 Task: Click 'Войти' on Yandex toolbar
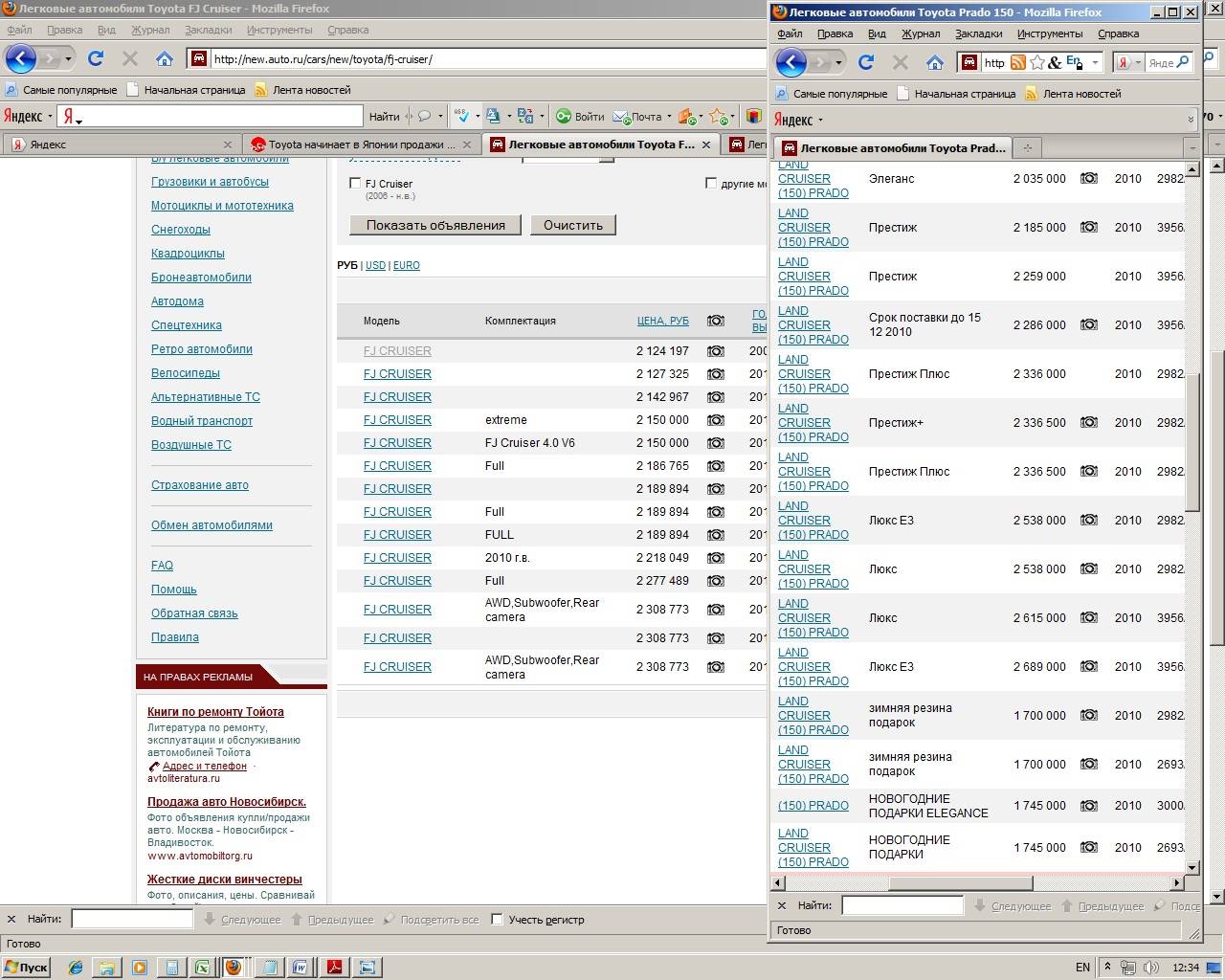coord(581,117)
